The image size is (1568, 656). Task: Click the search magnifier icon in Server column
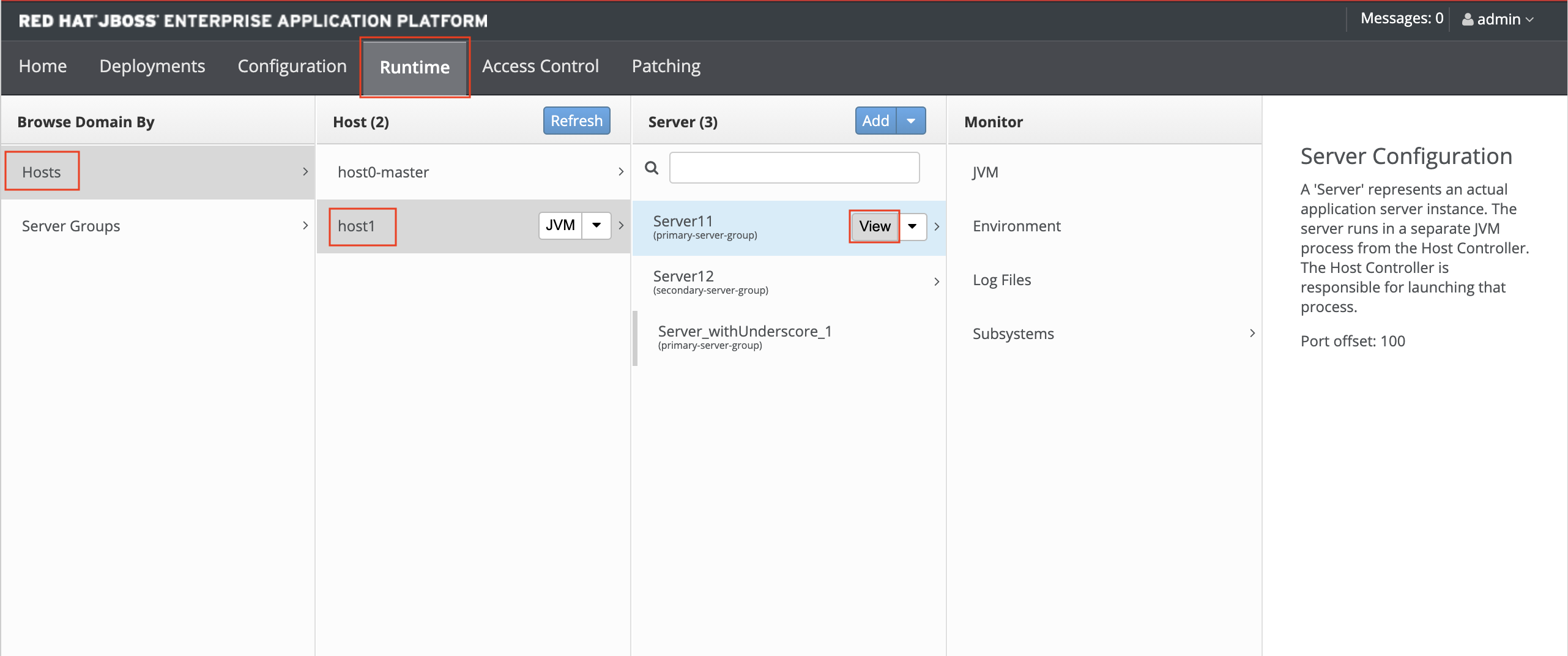pos(652,168)
